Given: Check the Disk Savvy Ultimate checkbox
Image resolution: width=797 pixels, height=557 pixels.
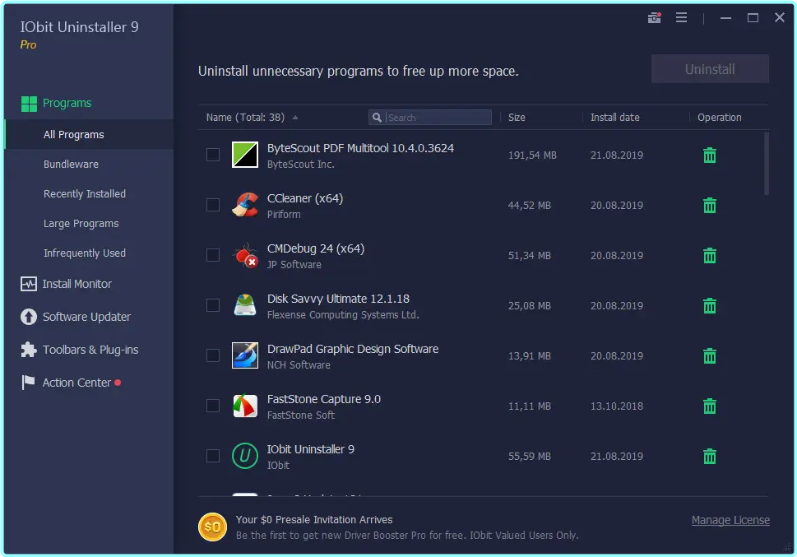Looking at the screenshot, I should coord(213,305).
